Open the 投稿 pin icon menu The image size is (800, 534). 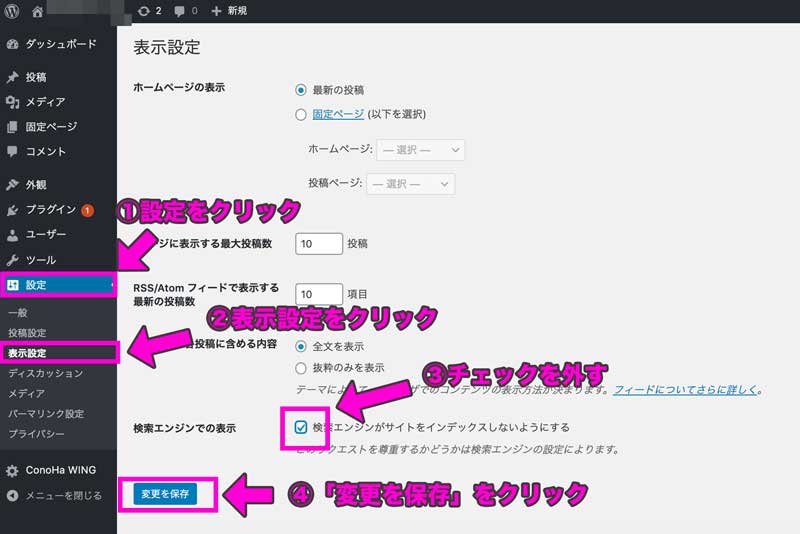pyautogui.click(x=12, y=77)
